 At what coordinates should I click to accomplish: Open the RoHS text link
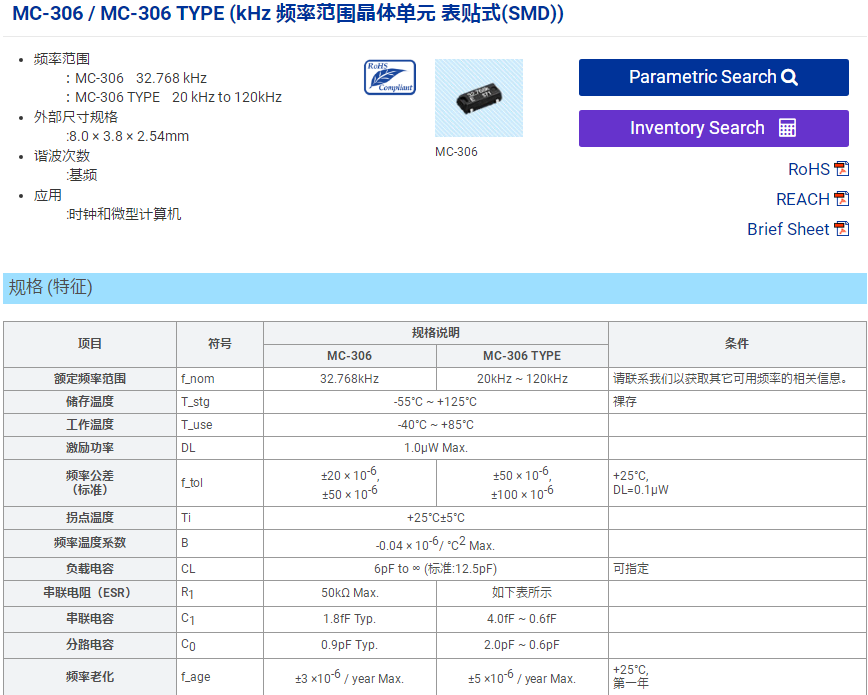coord(808,169)
